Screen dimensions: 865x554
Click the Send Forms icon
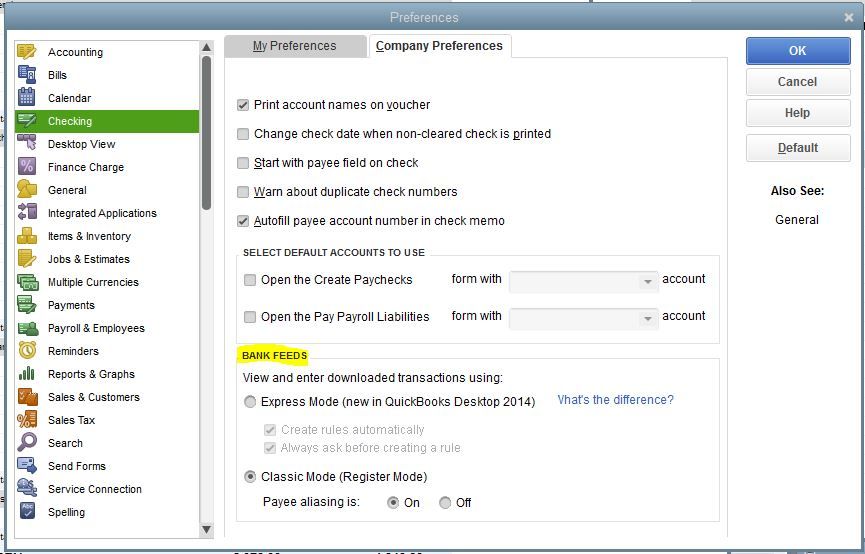pos(27,466)
